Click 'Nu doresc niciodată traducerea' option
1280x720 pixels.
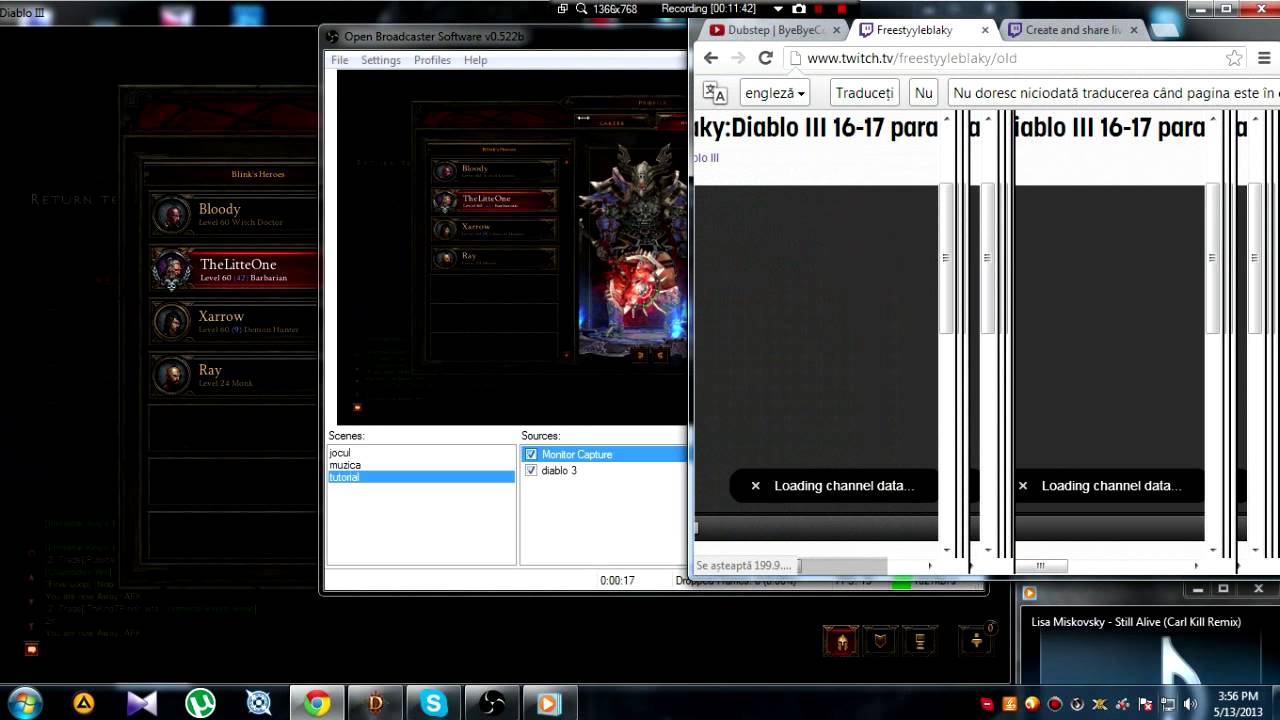[x=1113, y=93]
